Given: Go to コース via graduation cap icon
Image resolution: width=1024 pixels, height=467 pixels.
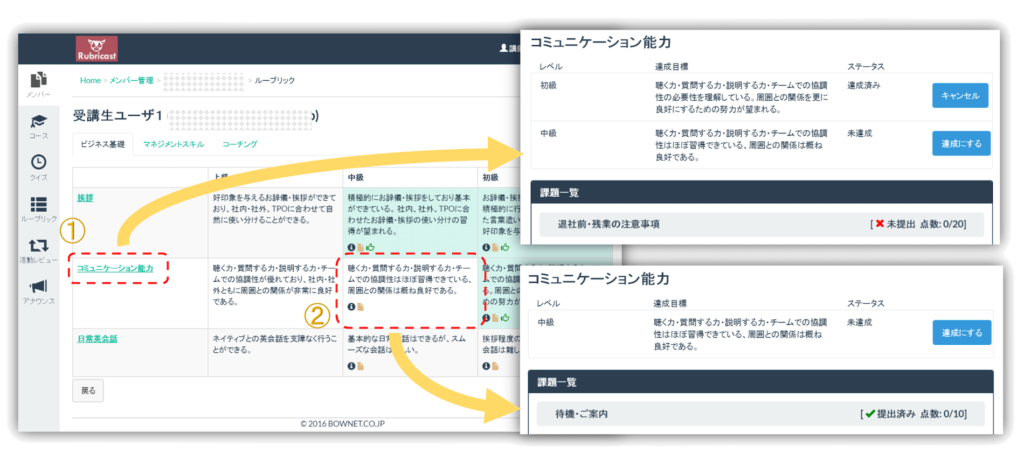Looking at the screenshot, I should click(x=38, y=125).
